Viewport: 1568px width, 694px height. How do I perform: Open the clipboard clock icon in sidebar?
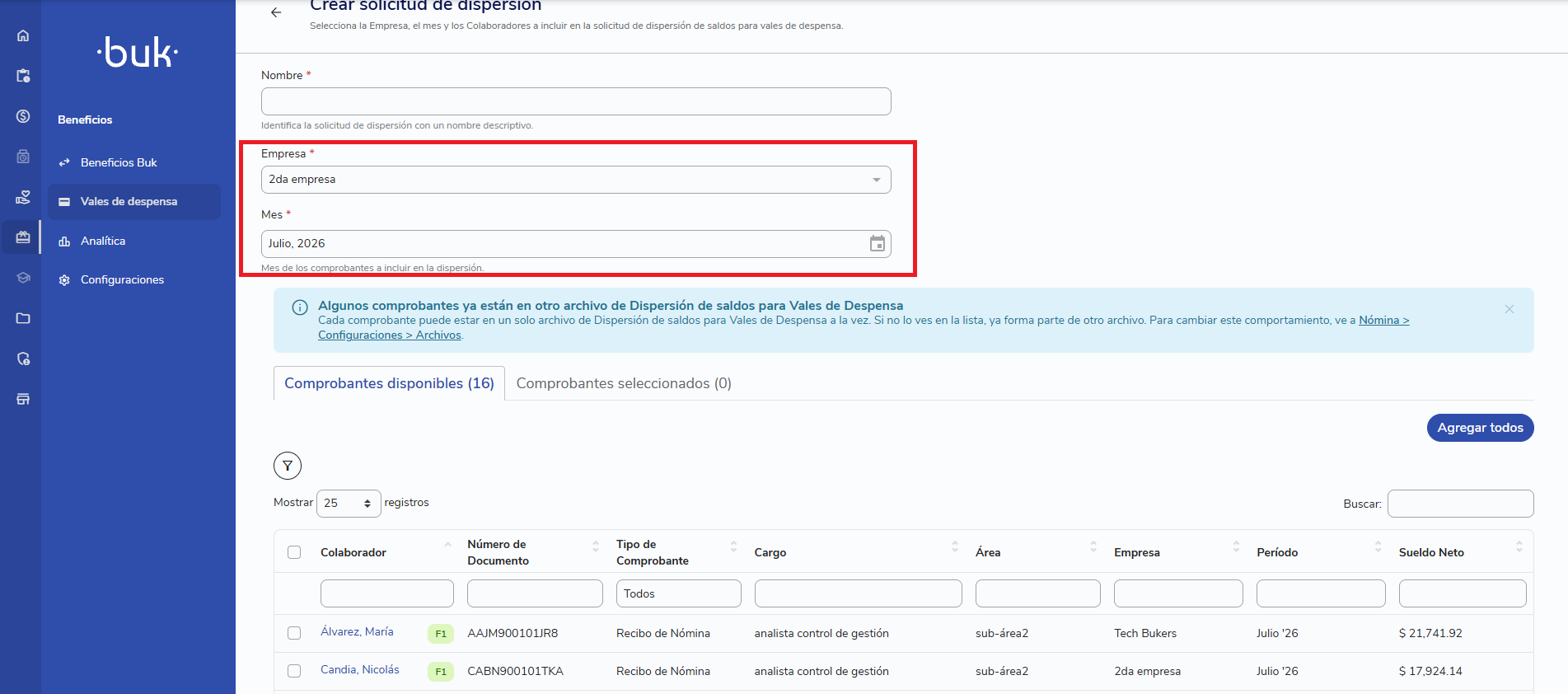tap(23, 76)
